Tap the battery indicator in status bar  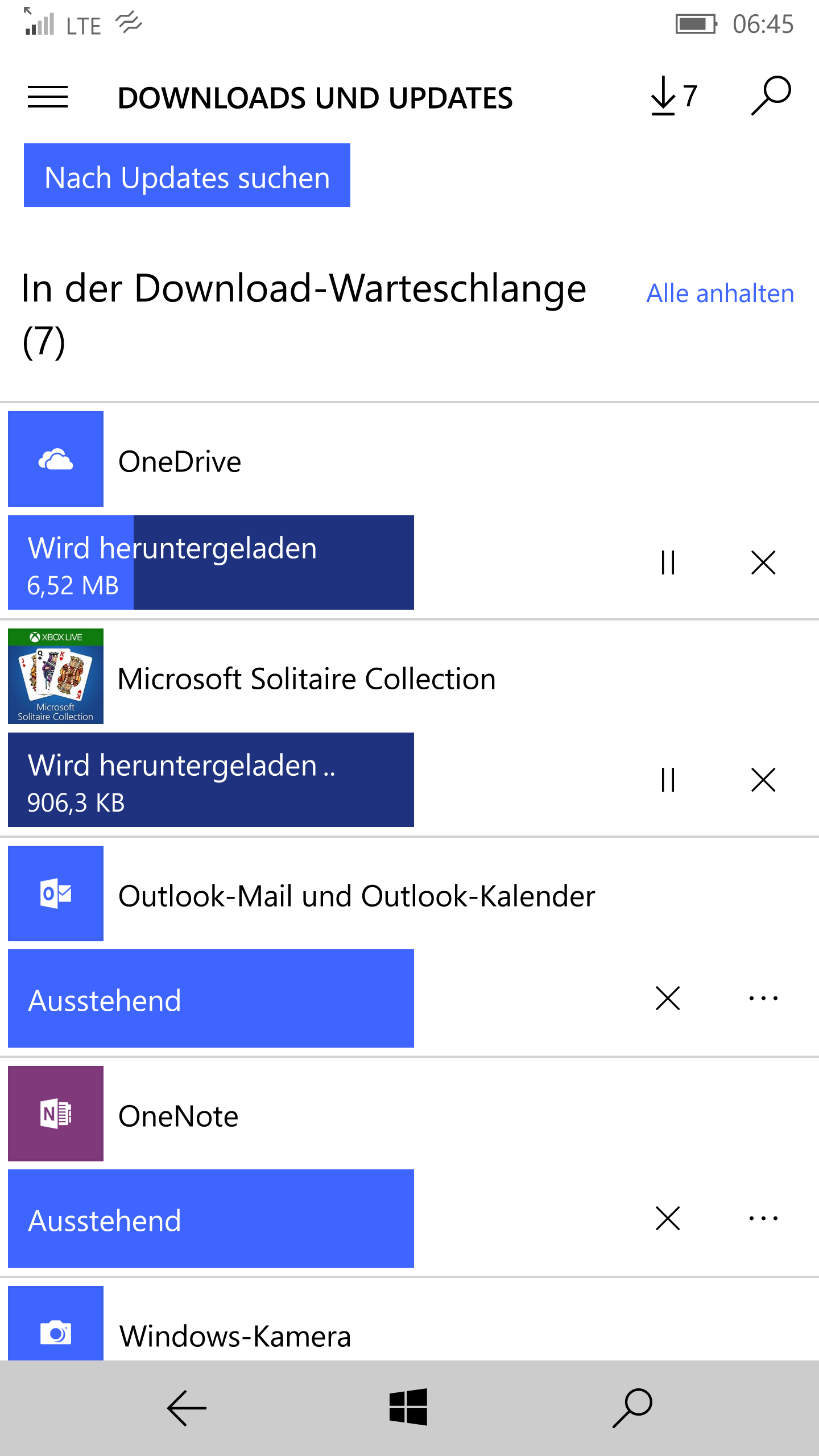(x=696, y=24)
